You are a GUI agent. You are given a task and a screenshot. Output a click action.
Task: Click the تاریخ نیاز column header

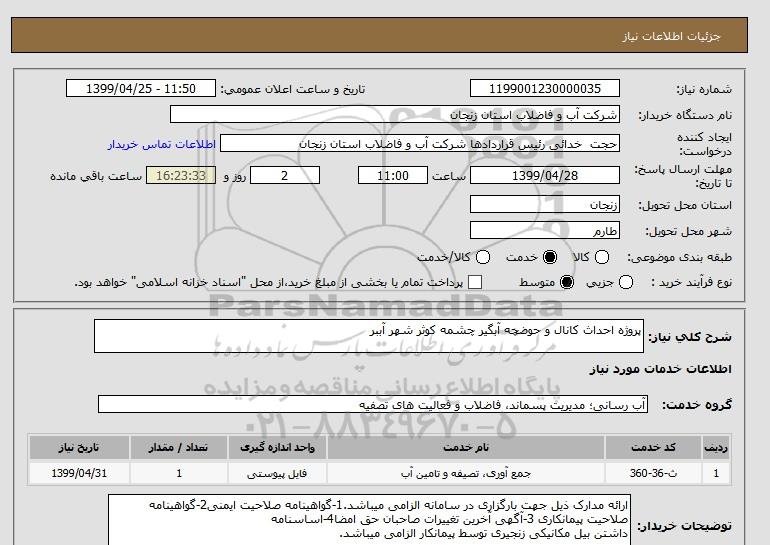79,447
